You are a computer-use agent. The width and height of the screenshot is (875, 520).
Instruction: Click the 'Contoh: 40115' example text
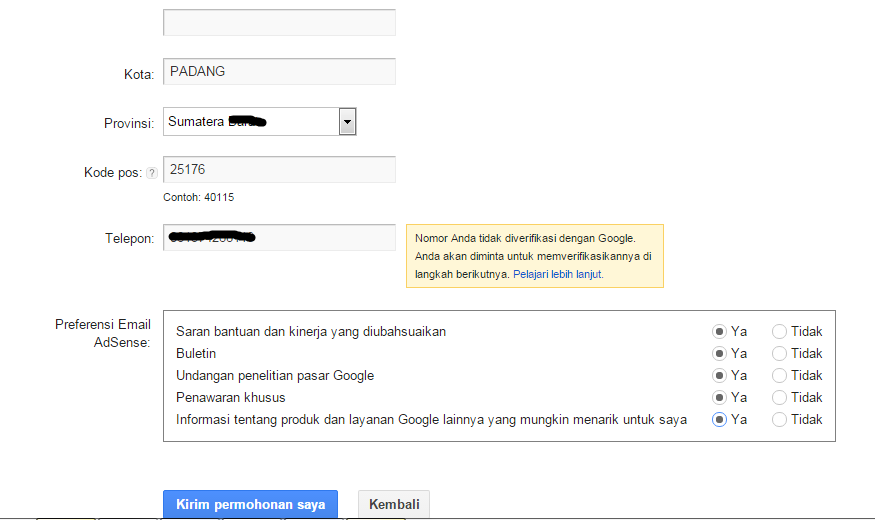pyautogui.click(x=199, y=198)
